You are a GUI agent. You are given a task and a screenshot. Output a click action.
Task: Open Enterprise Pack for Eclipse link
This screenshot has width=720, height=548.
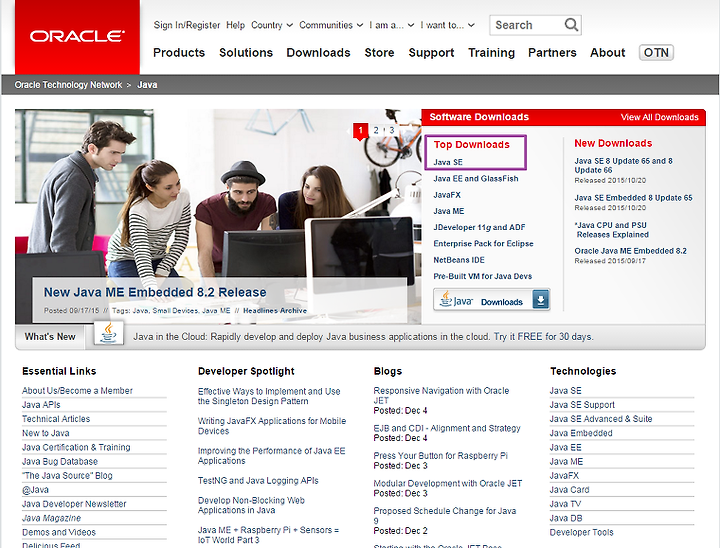point(484,244)
